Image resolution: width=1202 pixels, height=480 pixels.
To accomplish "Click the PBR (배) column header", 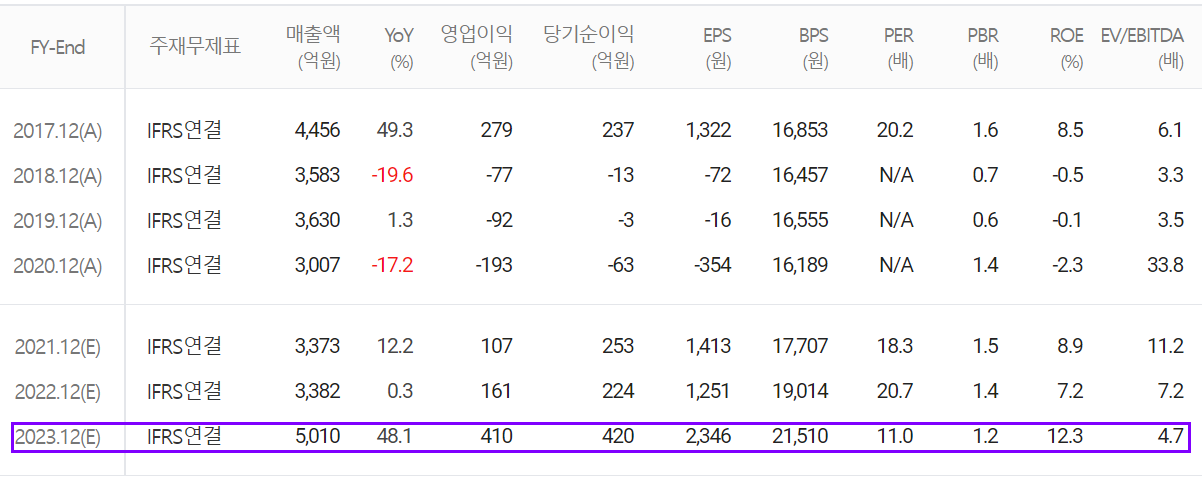I will 983,47.
